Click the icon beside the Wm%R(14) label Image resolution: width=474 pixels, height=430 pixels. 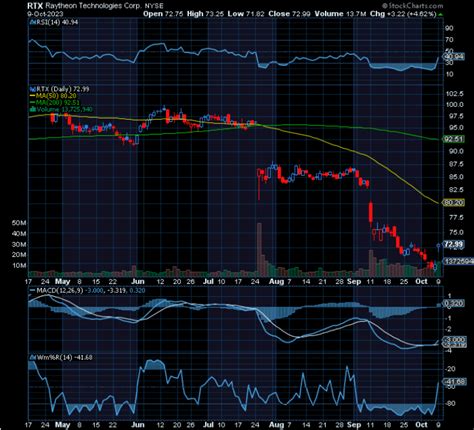pos(32,357)
